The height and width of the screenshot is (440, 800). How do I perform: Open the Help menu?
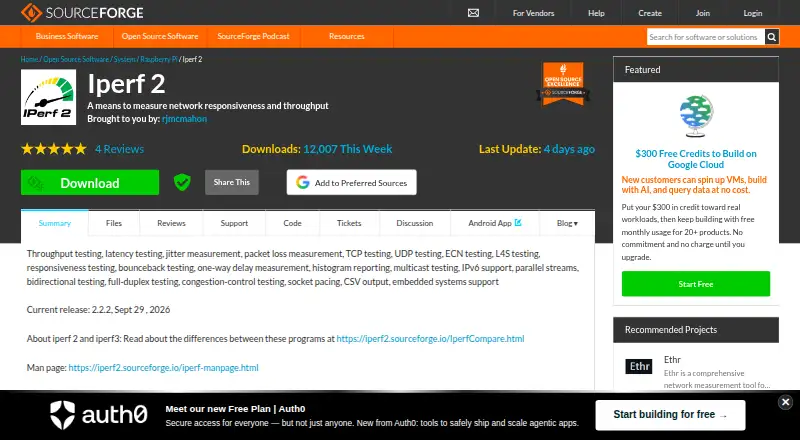596,13
